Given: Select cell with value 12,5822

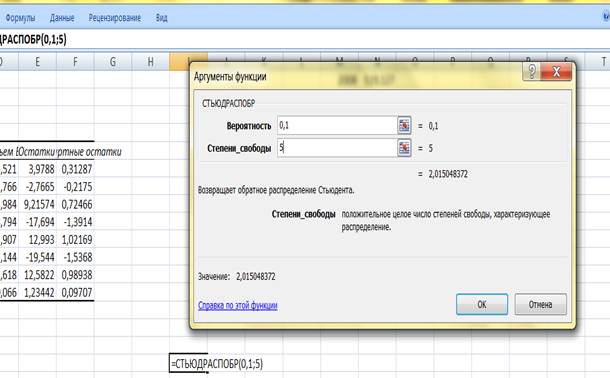Looking at the screenshot, I should click(x=37, y=275).
